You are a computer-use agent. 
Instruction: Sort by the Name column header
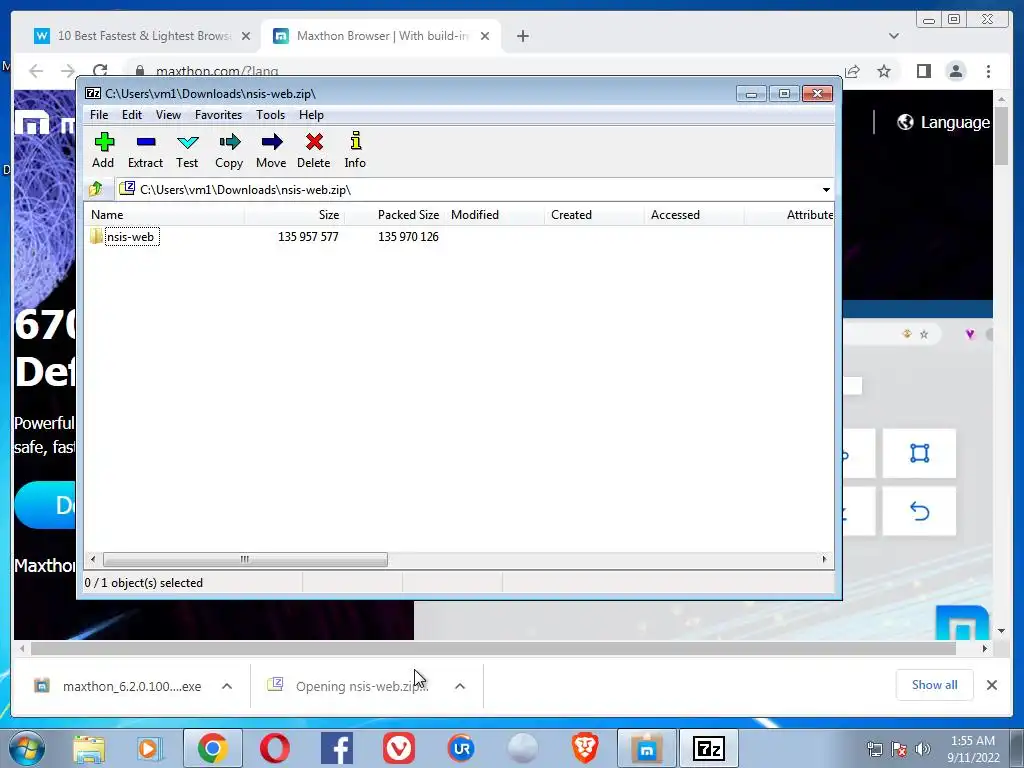[163, 215]
